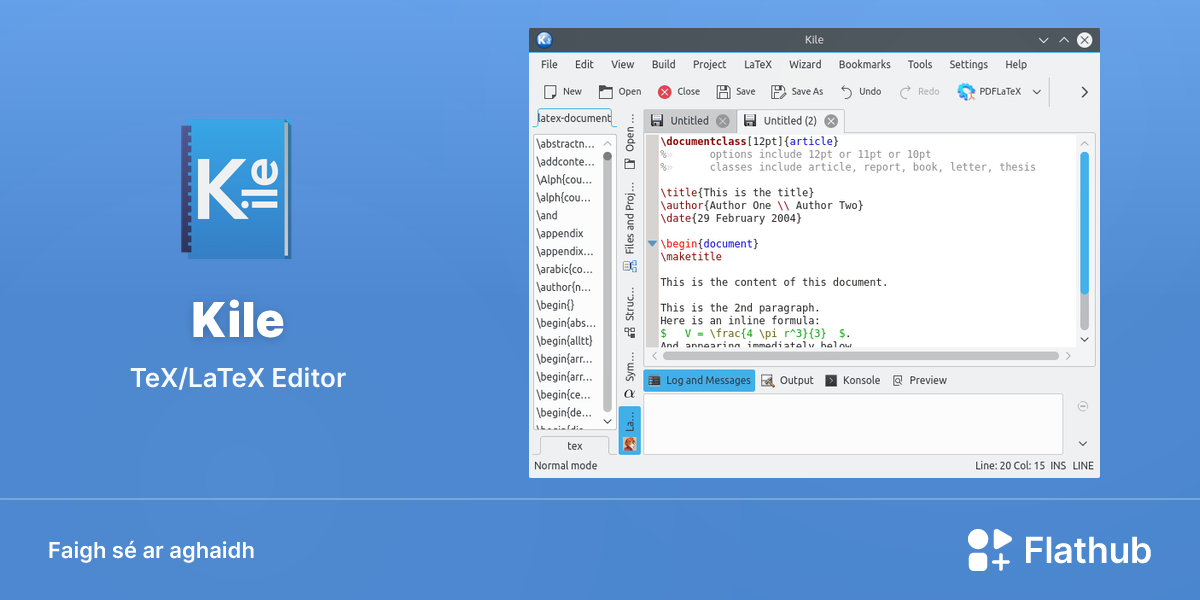
Task: Select the tex tab below command list
Action: pyautogui.click(x=575, y=446)
